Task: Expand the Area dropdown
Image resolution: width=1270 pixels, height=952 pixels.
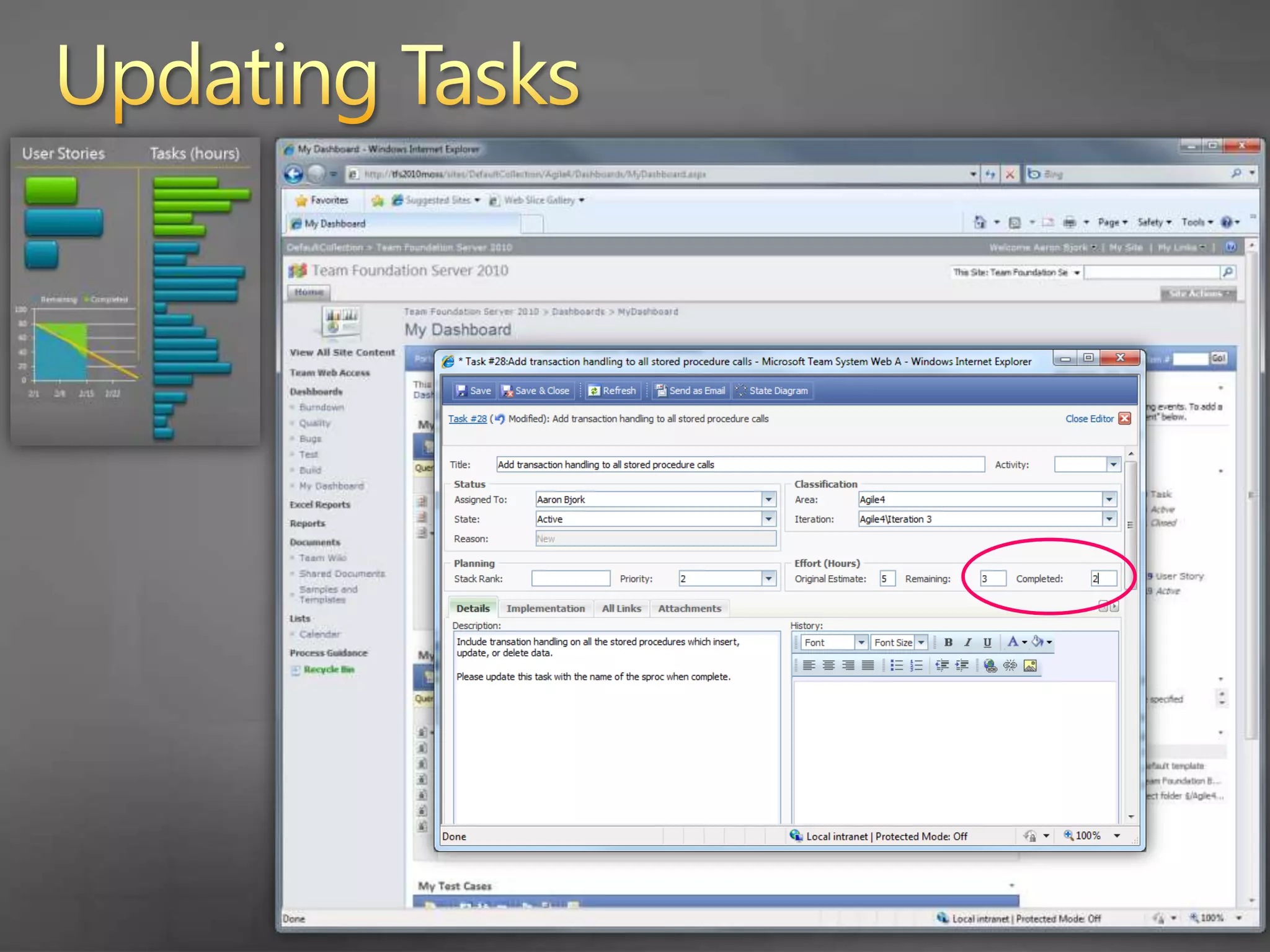Action: pyautogui.click(x=1109, y=500)
